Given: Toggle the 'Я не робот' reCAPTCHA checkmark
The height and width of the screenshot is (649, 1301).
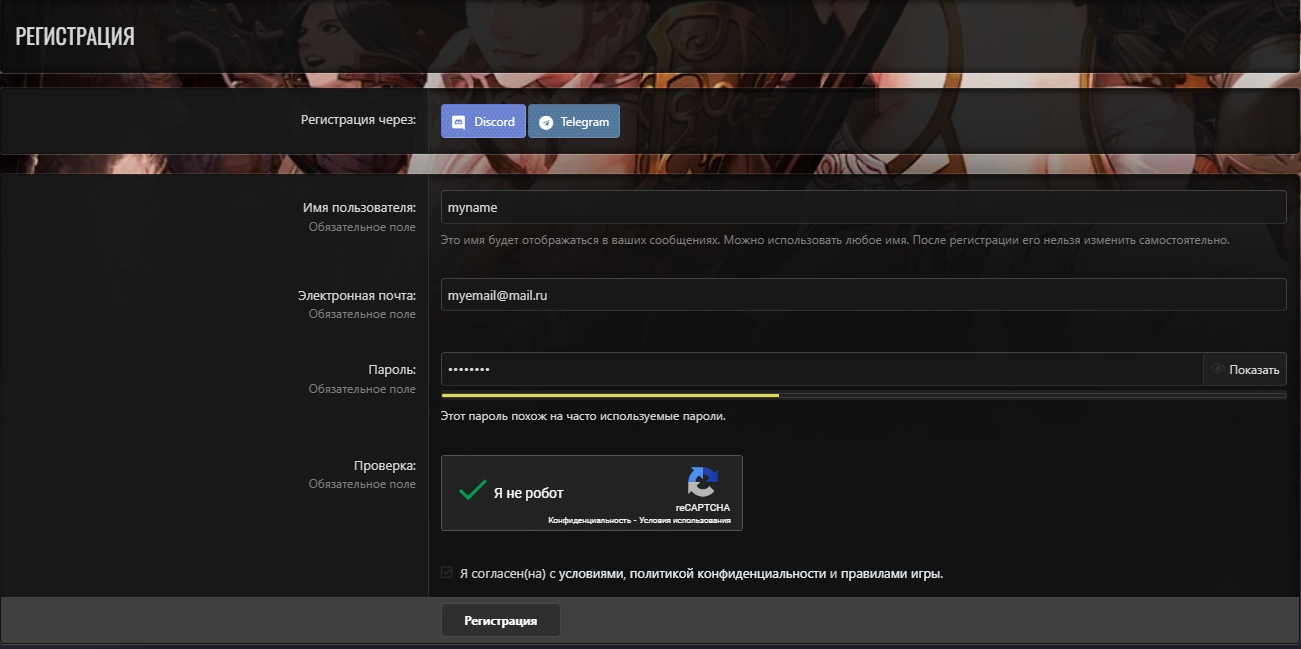Looking at the screenshot, I should click(x=472, y=491).
